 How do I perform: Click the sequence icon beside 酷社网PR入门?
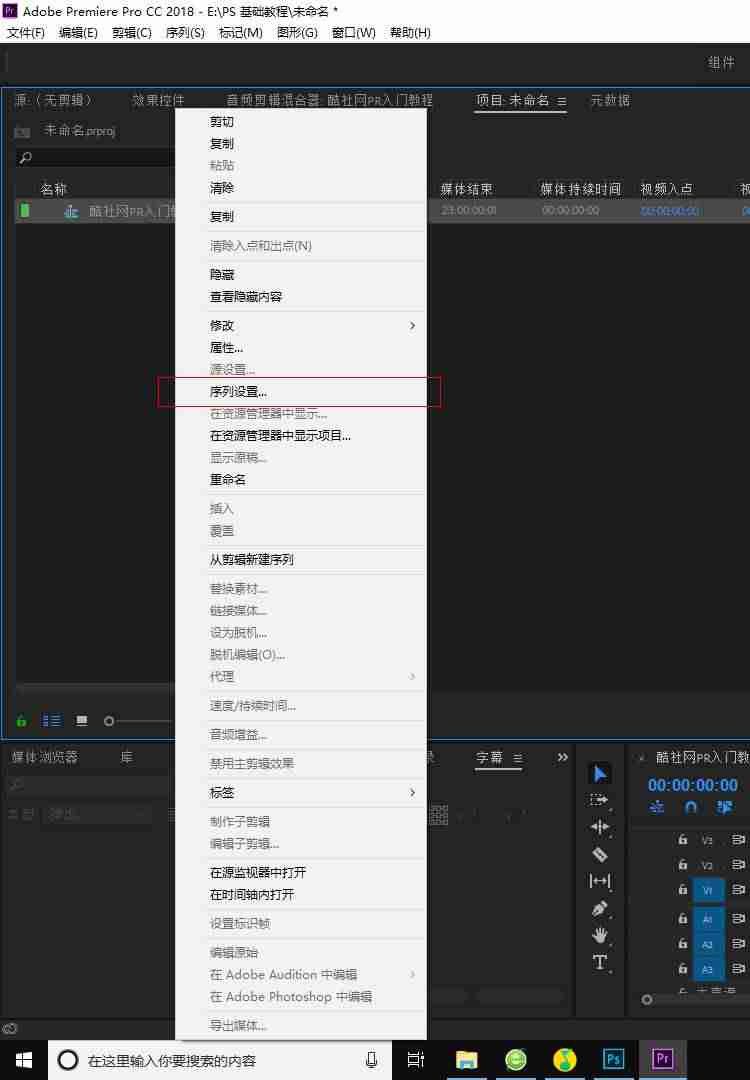(71, 211)
